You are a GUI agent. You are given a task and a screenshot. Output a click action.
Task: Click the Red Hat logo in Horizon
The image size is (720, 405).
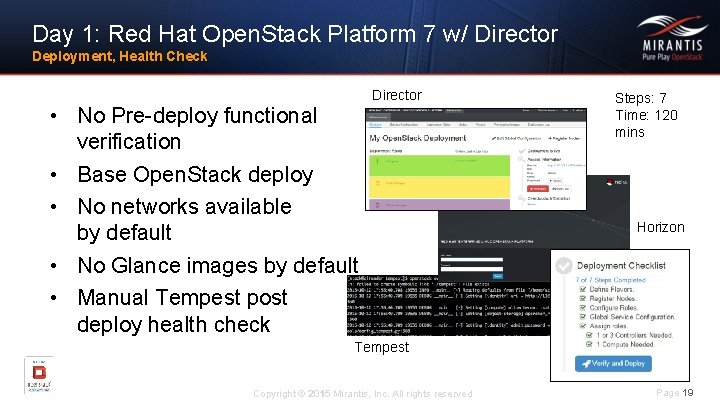coord(617,183)
